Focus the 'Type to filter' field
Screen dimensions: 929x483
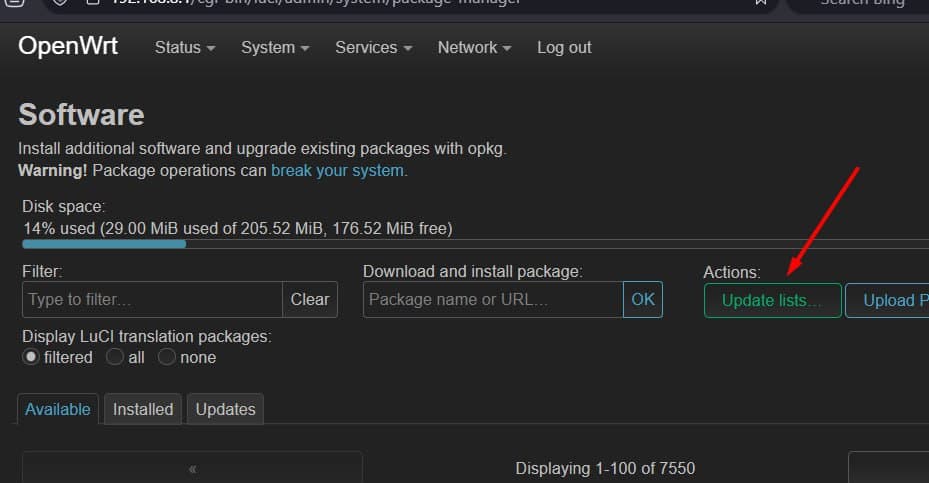click(152, 299)
